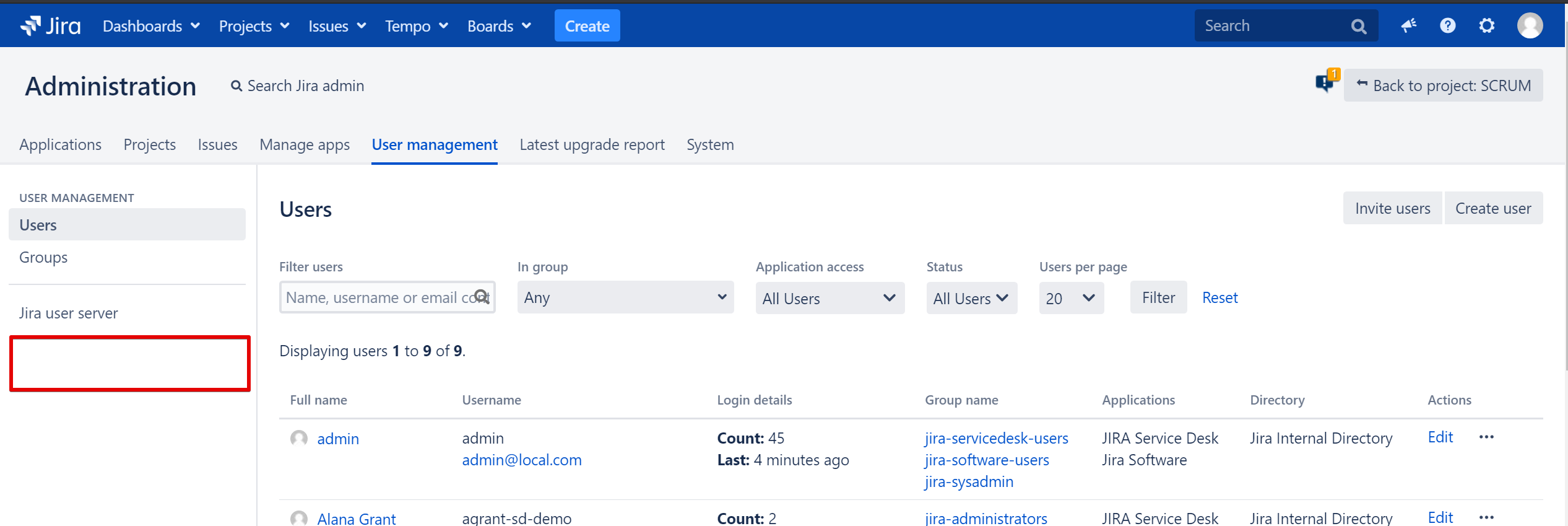The height and width of the screenshot is (526, 1568).
Task: Click the Jira logo
Action: click(51, 26)
